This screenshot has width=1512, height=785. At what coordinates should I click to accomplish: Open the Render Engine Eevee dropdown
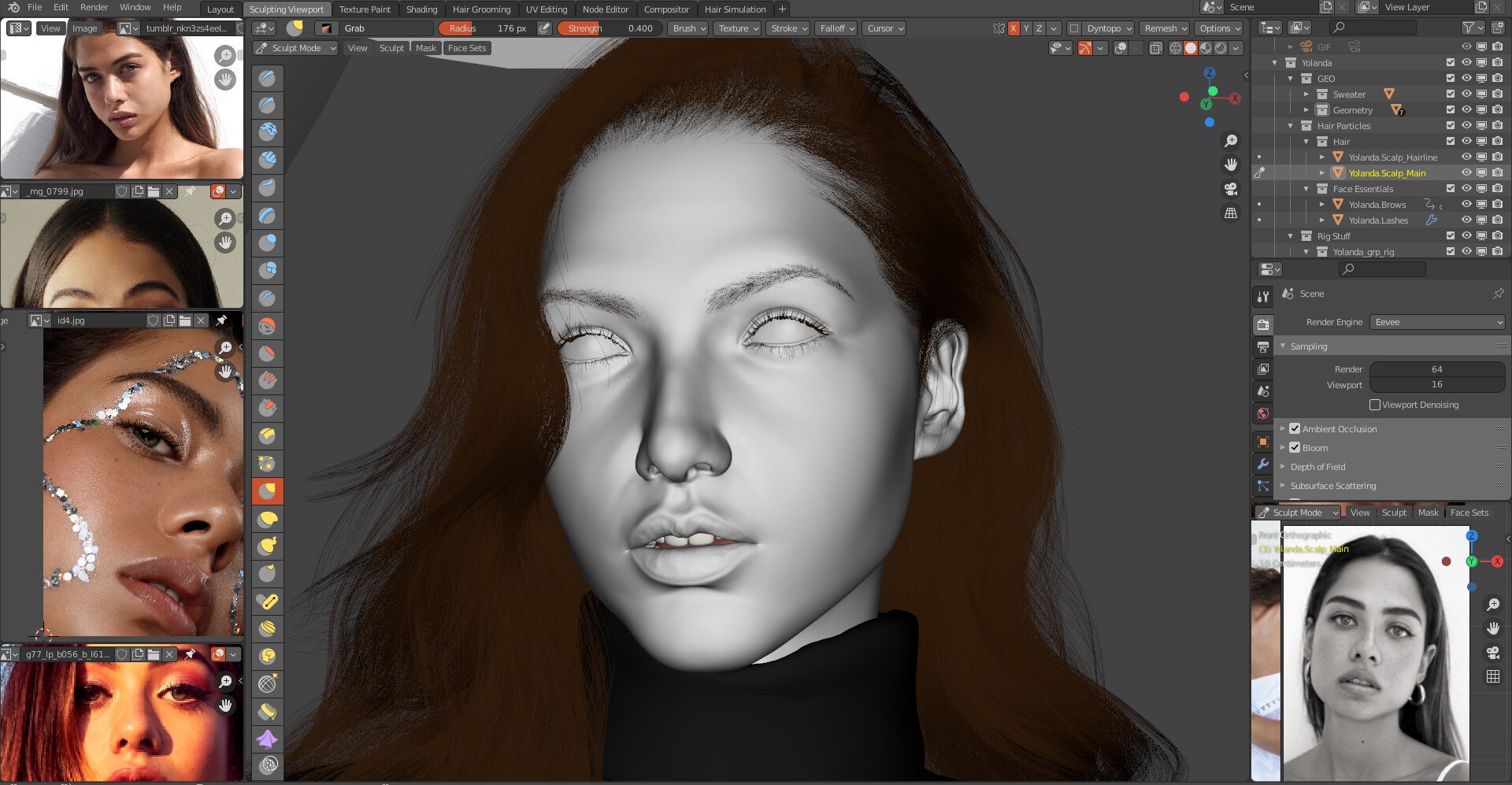click(x=1437, y=322)
